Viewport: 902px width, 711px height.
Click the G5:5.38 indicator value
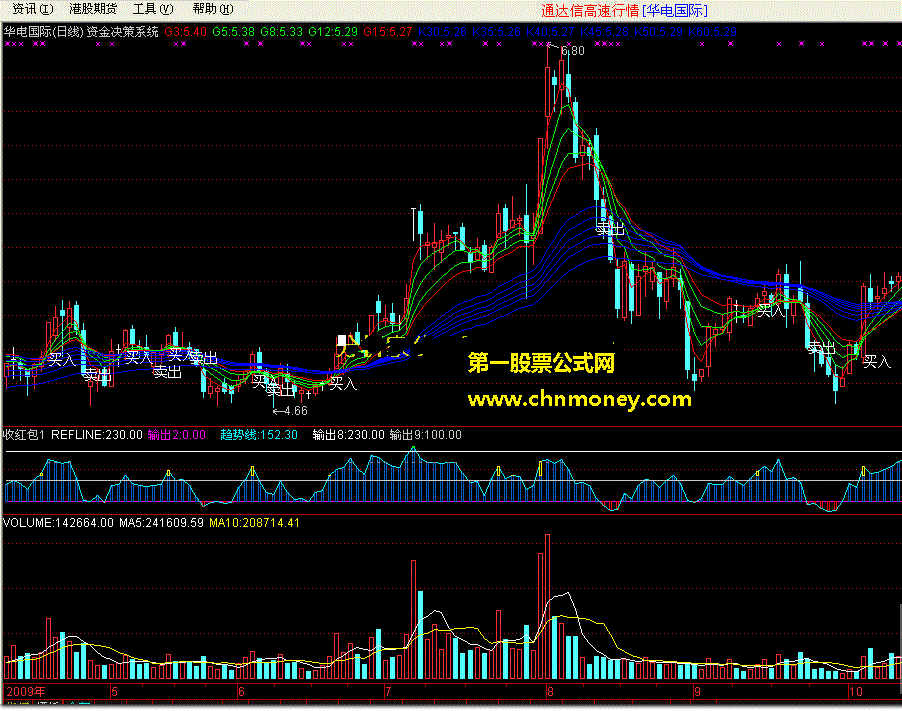point(233,32)
